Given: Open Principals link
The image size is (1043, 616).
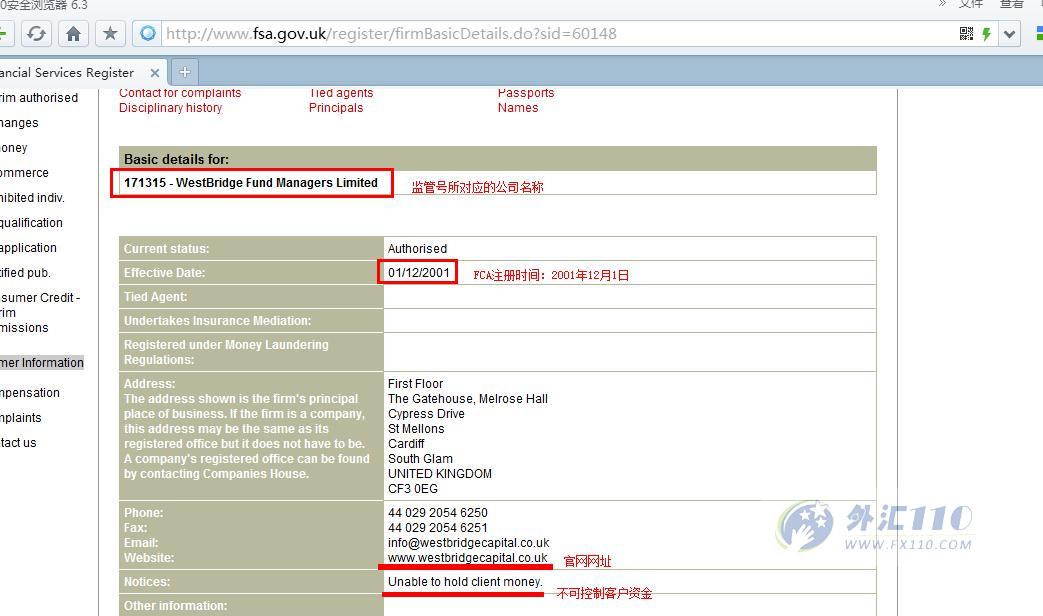Looking at the screenshot, I should coord(336,108).
